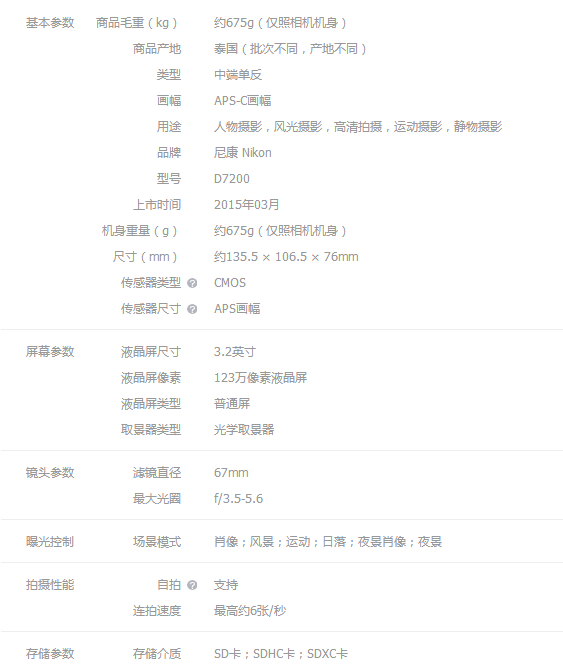Click the brand value 尼康 Nikon
The width and height of the screenshot is (563, 672).
243,153
